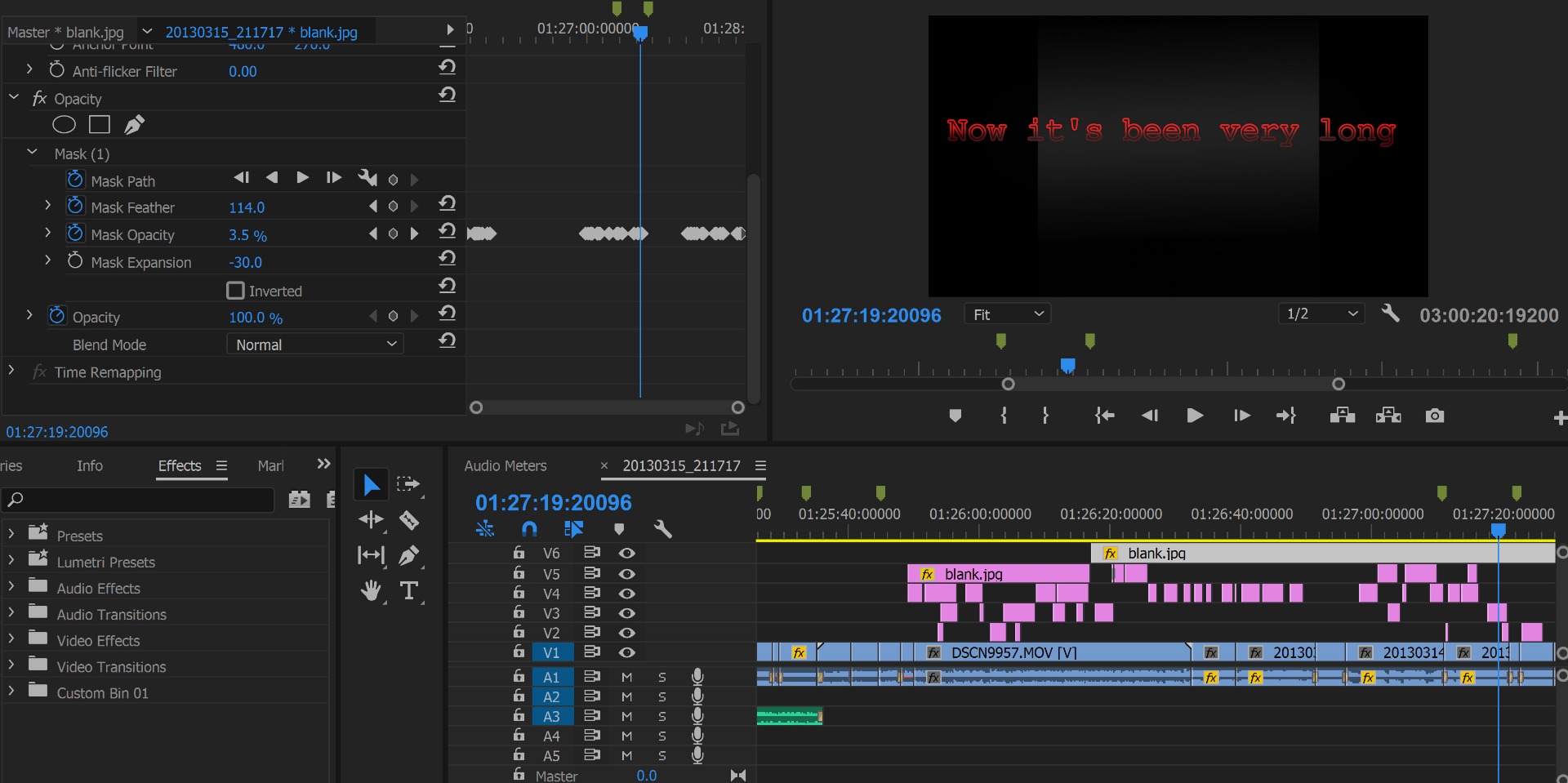Go to In point in Program Monitor
The width and height of the screenshot is (1568, 783).
(1104, 416)
